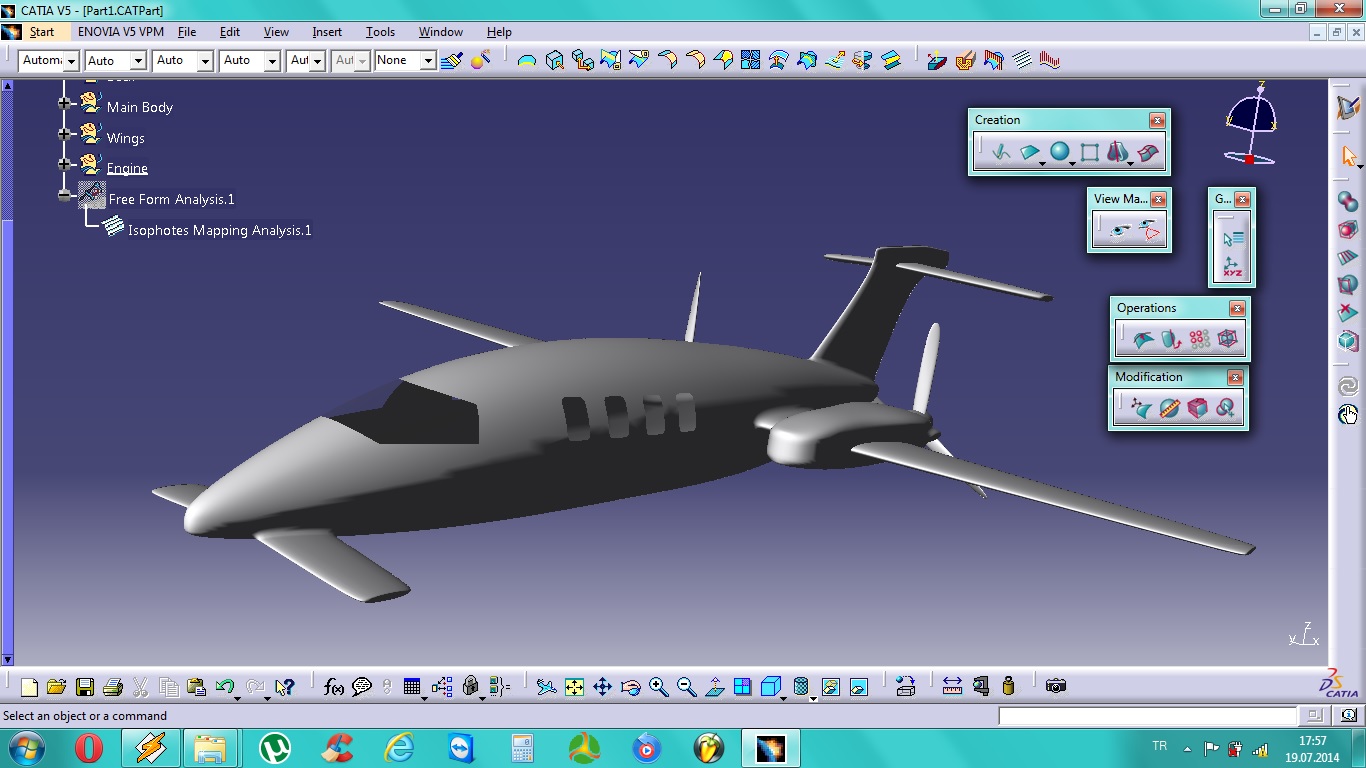This screenshot has width=1366, height=768.
Task: Click the Paintbrush apply icon in top toolbar
Action: click(x=452, y=60)
